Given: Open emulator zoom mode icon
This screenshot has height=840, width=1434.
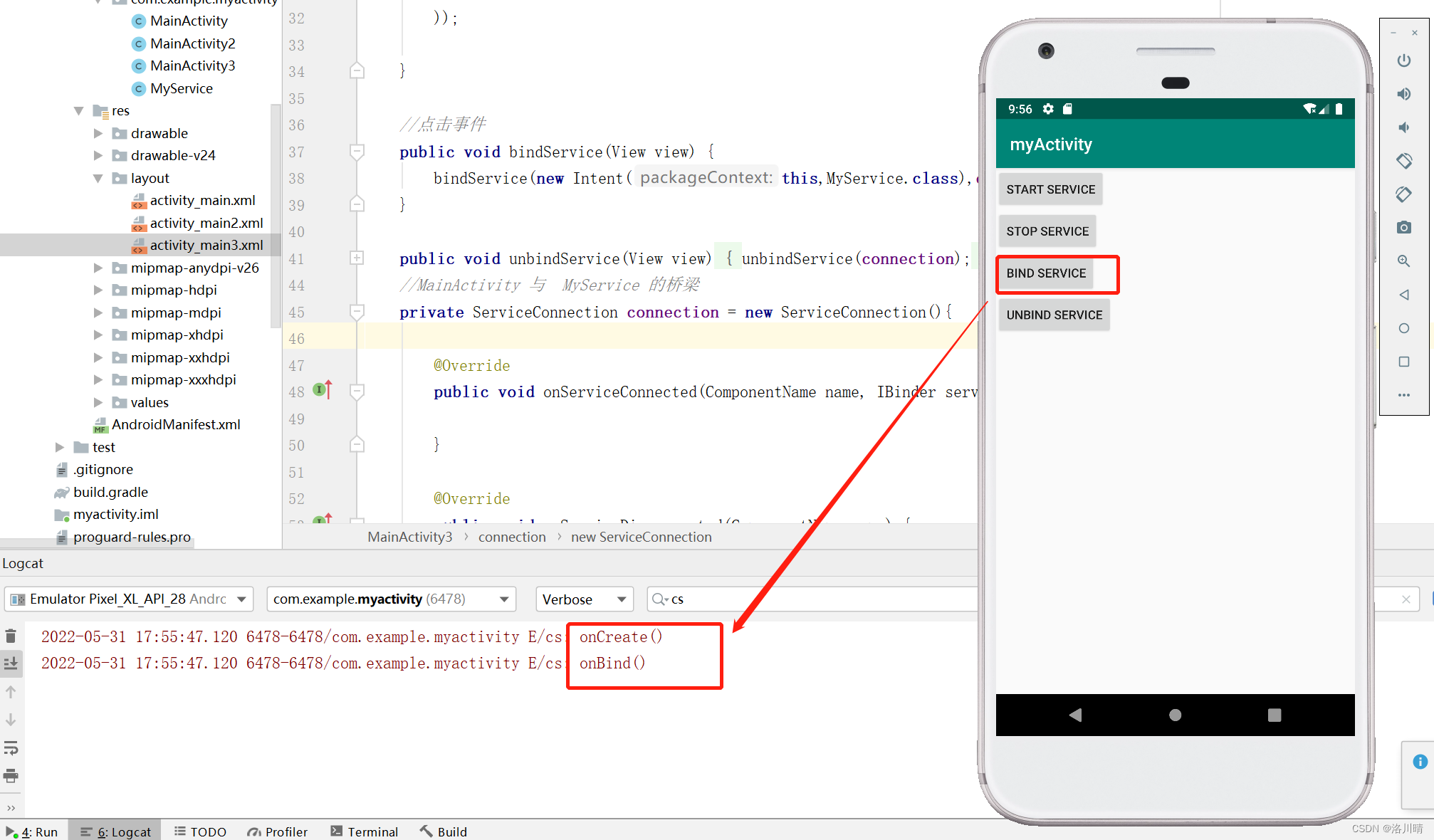Looking at the screenshot, I should (1403, 261).
